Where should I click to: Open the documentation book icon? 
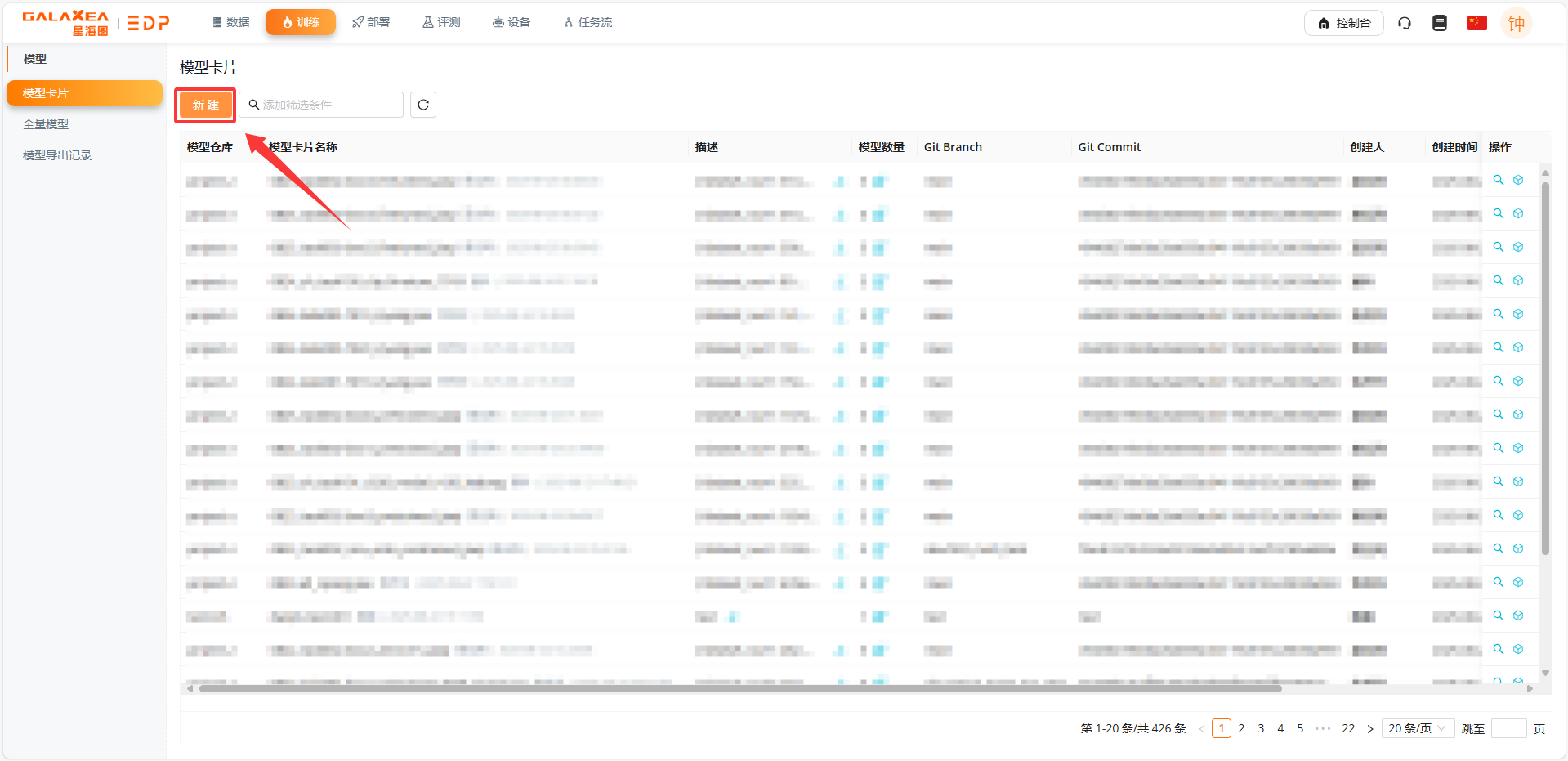click(x=1440, y=23)
